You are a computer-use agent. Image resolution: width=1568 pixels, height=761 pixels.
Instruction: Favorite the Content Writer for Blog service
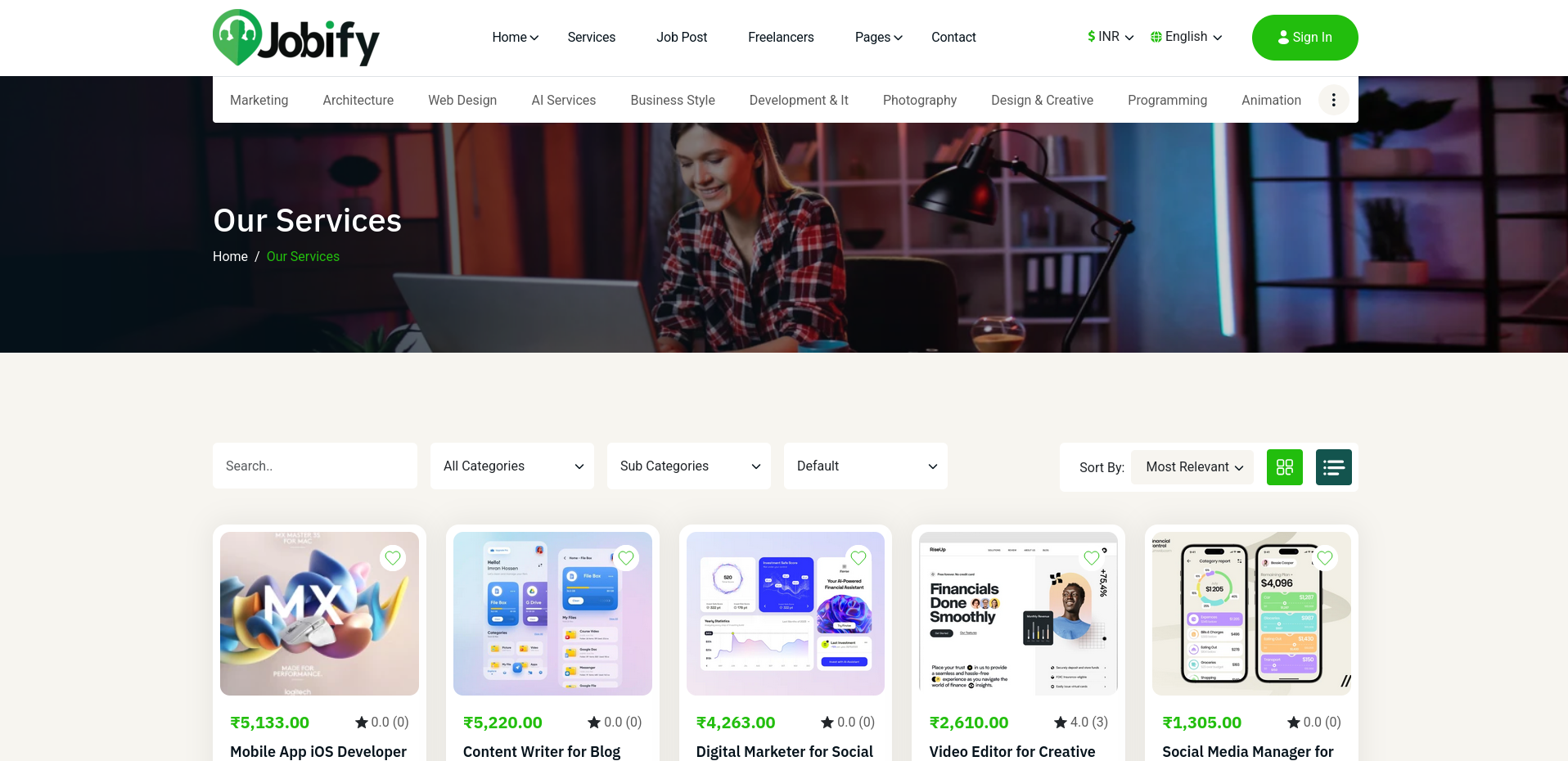coord(626,558)
